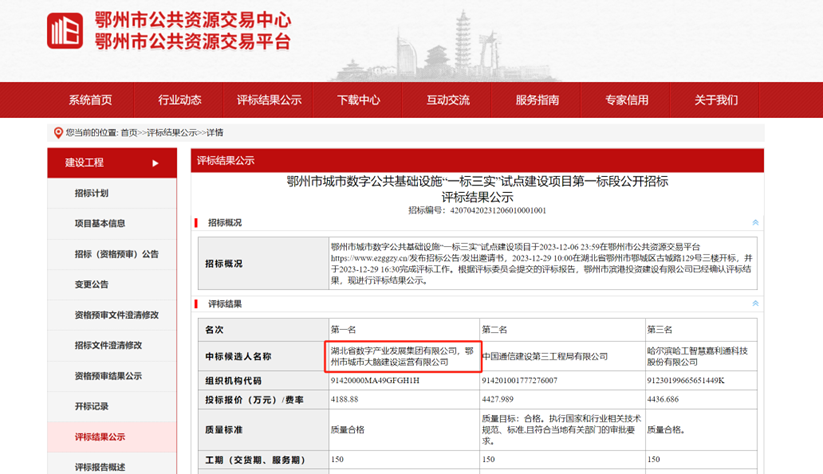Click the project announcement title heading
Viewport: 823px width, 474px height.
coord(477,189)
